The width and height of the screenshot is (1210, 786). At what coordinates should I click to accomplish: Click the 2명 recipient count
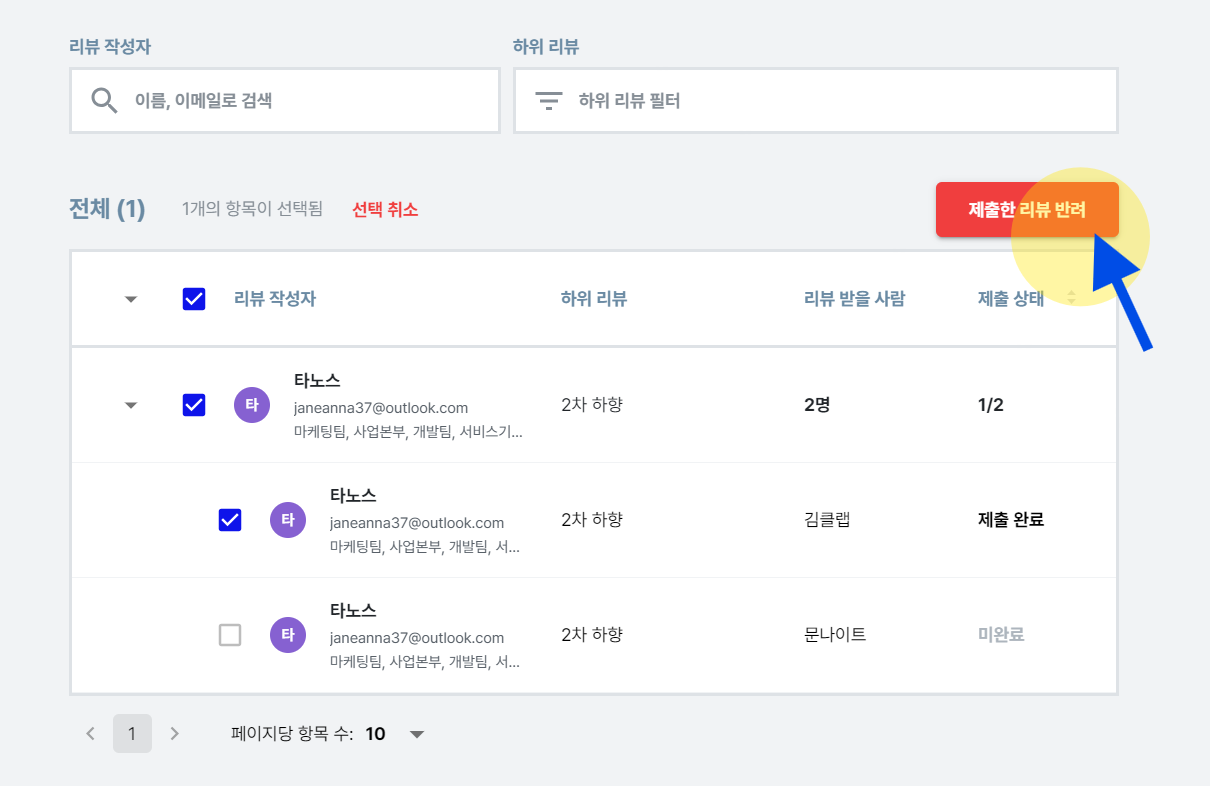pos(817,405)
